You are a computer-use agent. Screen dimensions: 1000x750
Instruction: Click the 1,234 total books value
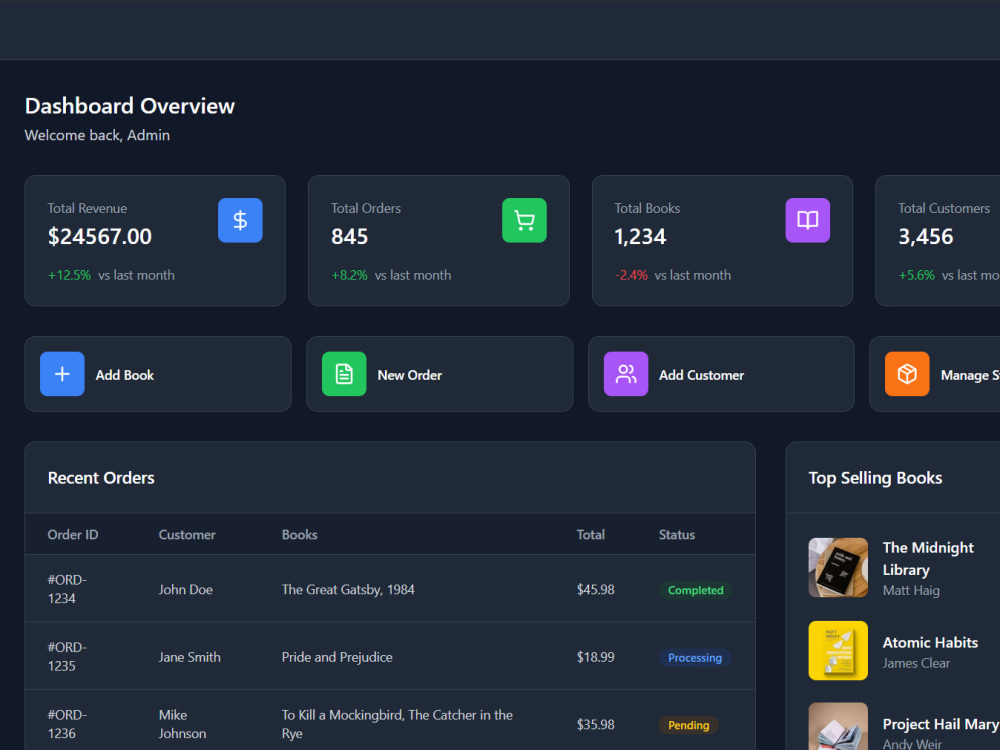click(640, 237)
